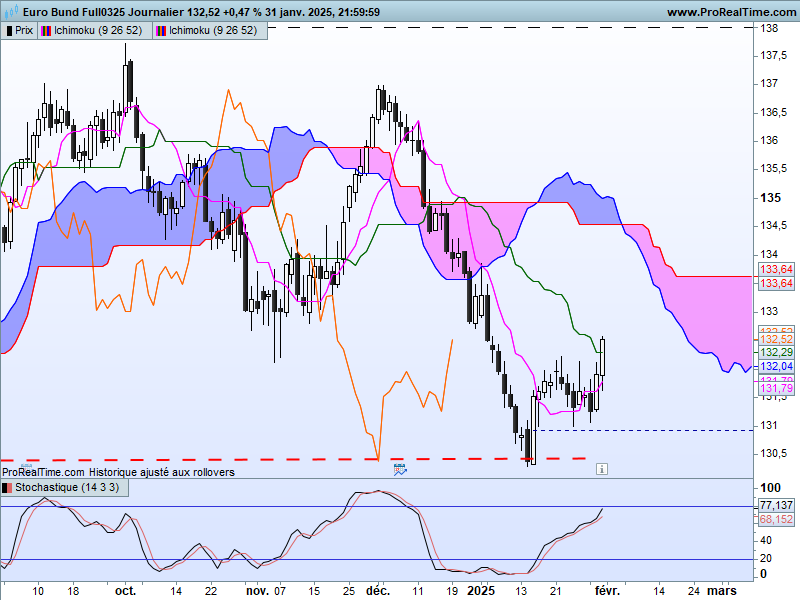Open the small info 'i' icon on chart
Viewport: 800px width, 600px height.
point(602,469)
